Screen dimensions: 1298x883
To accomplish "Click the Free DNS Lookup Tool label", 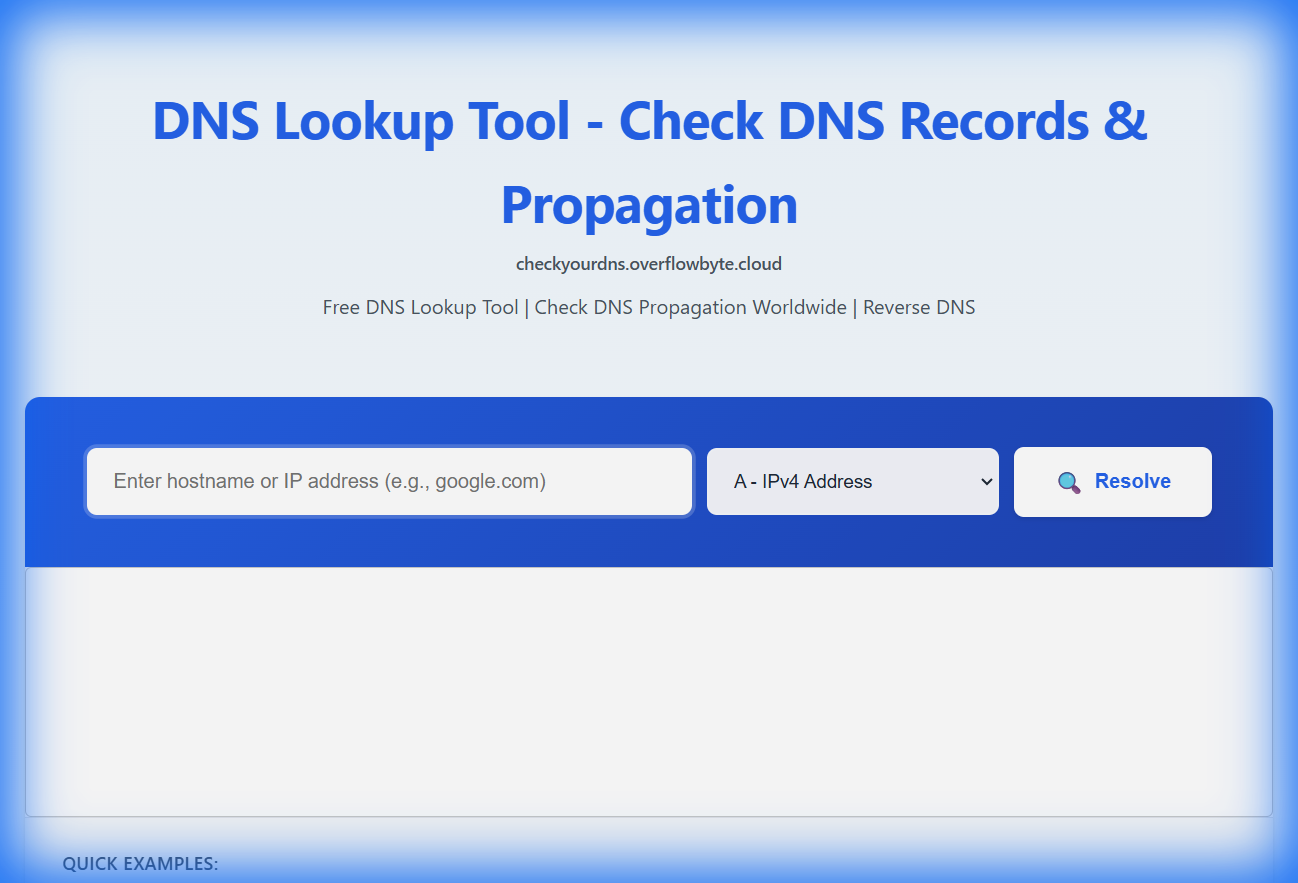I will coord(420,307).
